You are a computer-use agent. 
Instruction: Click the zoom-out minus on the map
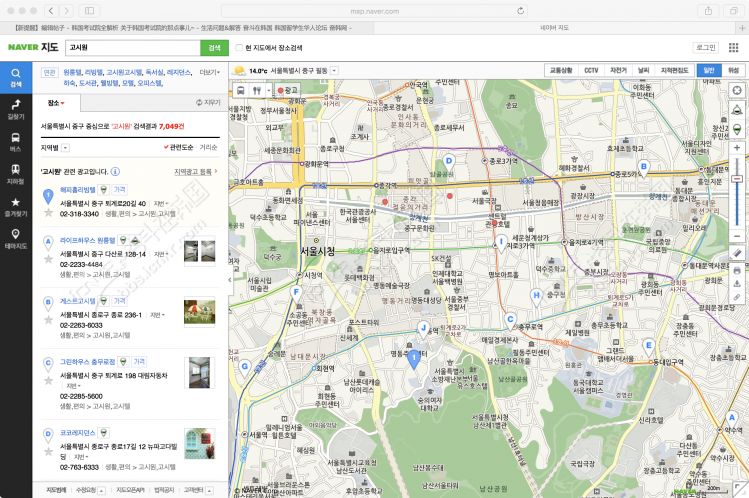[737, 236]
